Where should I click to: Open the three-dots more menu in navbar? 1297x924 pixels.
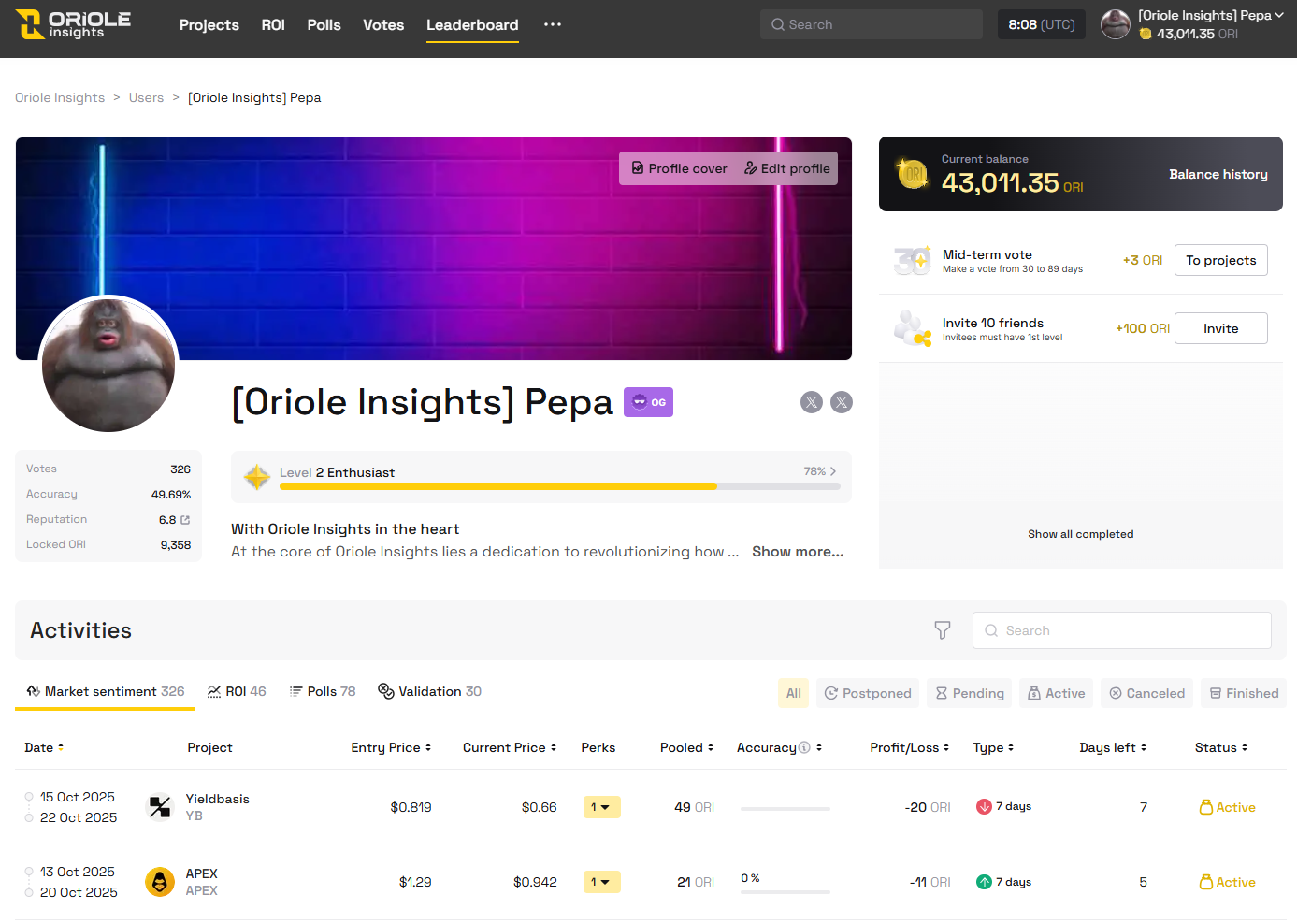tap(553, 24)
